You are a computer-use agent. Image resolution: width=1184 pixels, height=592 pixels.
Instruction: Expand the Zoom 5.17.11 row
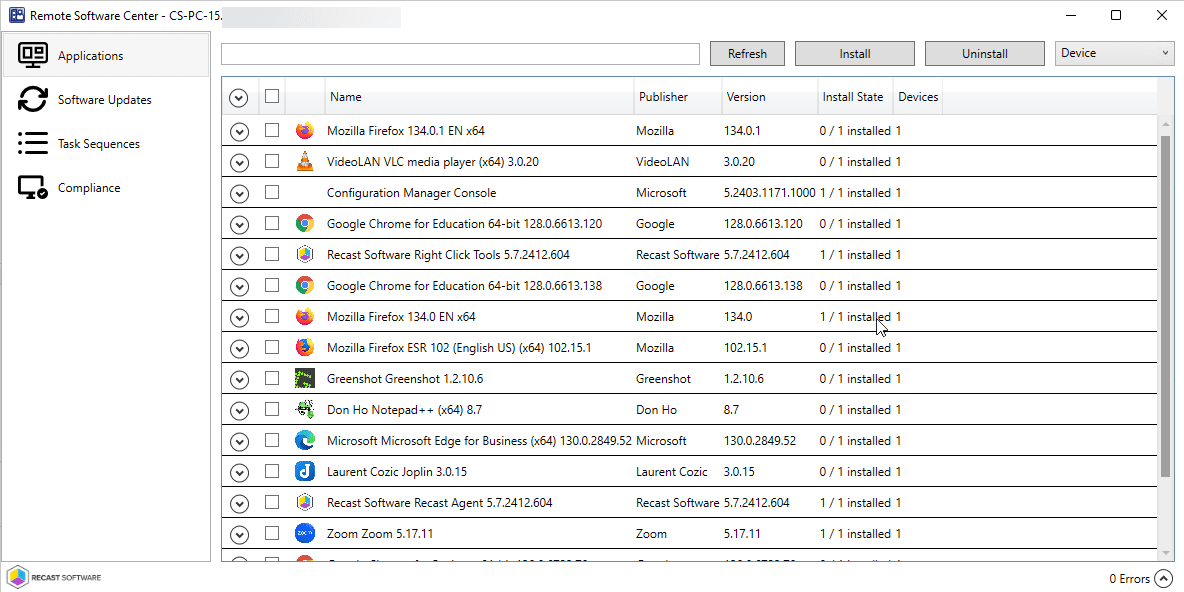click(x=239, y=534)
